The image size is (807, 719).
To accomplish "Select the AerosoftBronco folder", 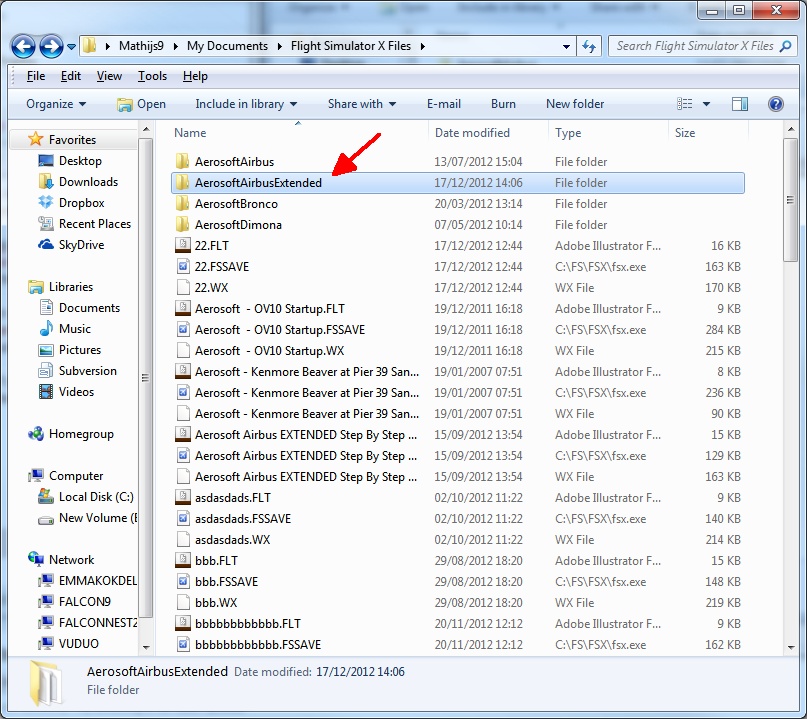I will [x=458, y=204].
